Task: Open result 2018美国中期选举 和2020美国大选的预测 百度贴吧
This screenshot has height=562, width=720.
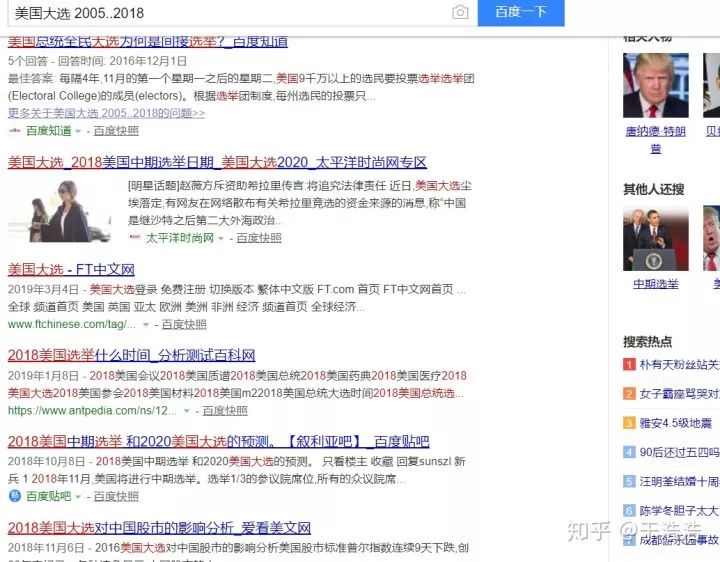Action: [219, 441]
